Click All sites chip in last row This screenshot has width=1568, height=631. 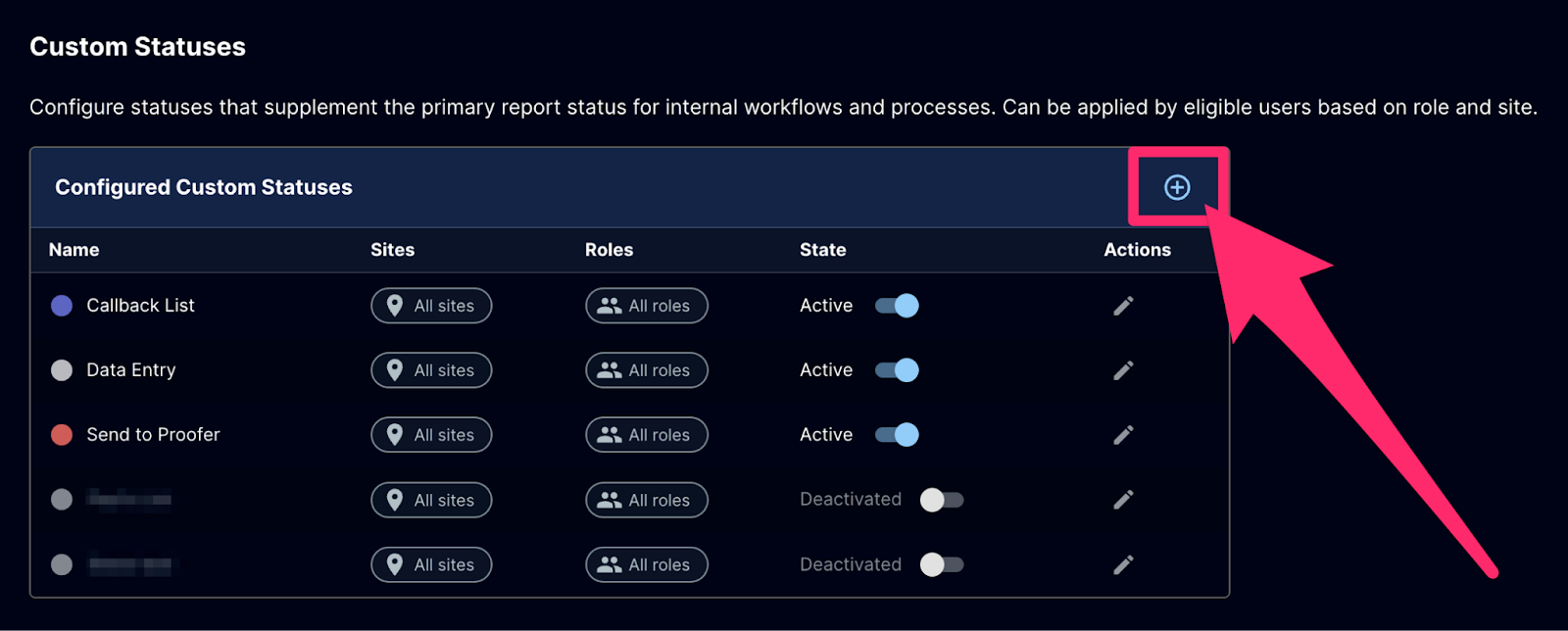[431, 564]
